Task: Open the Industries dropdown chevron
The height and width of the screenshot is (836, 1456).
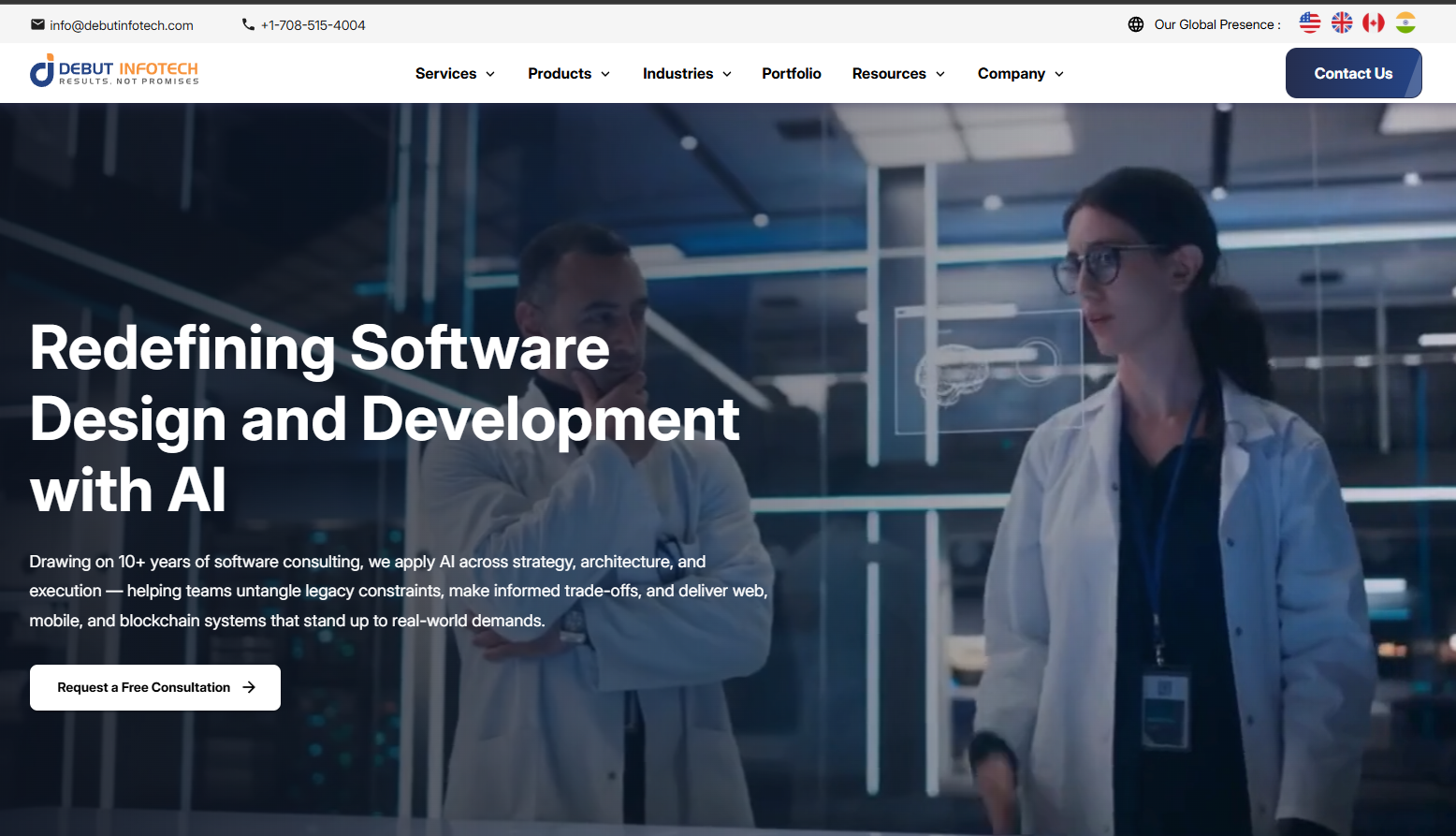Action: 727,74
